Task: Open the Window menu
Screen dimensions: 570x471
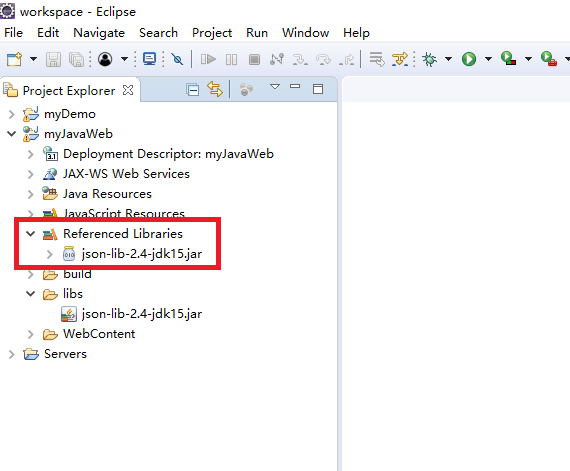Action: tap(305, 33)
